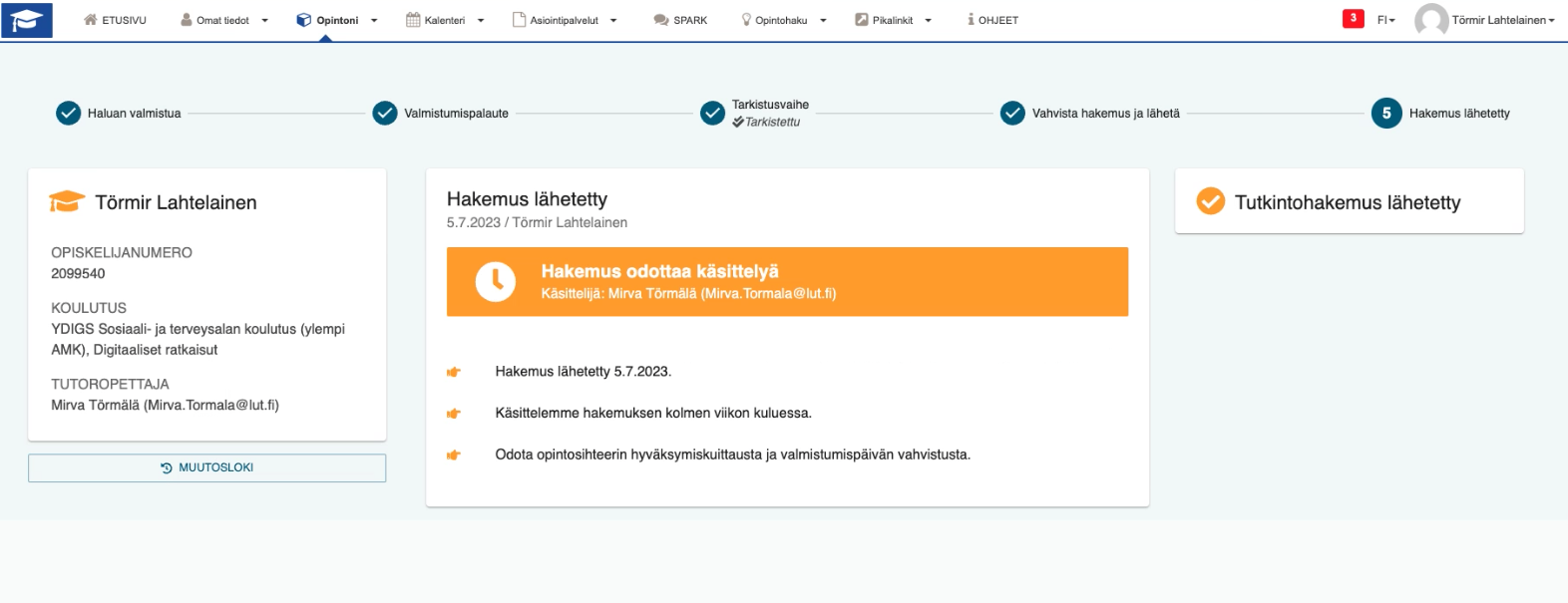
Task: Go to the Valmistumispalaute step label
Action: [x=456, y=114]
